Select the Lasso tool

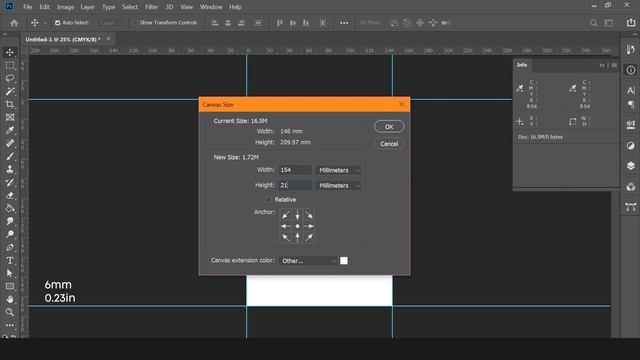click(x=10, y=78)
